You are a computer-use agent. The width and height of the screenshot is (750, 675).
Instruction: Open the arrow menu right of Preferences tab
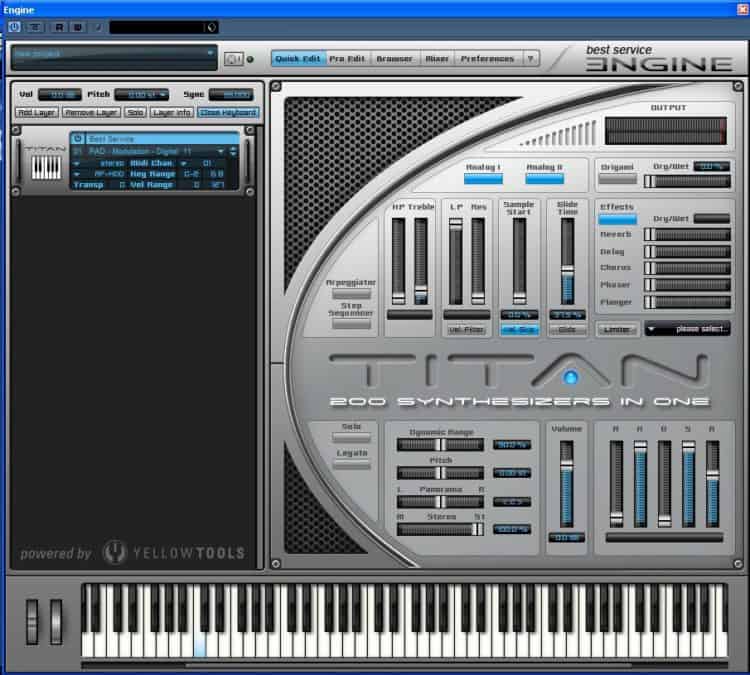coord(530,59)
